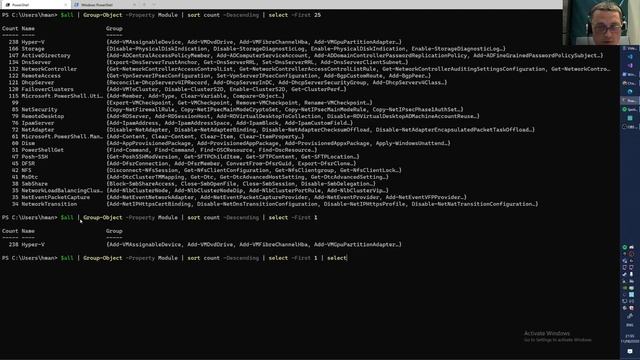Viewport: 640px width, 360px height.
Task: Click the Posh-SSH module name
Action: point(35,157)
